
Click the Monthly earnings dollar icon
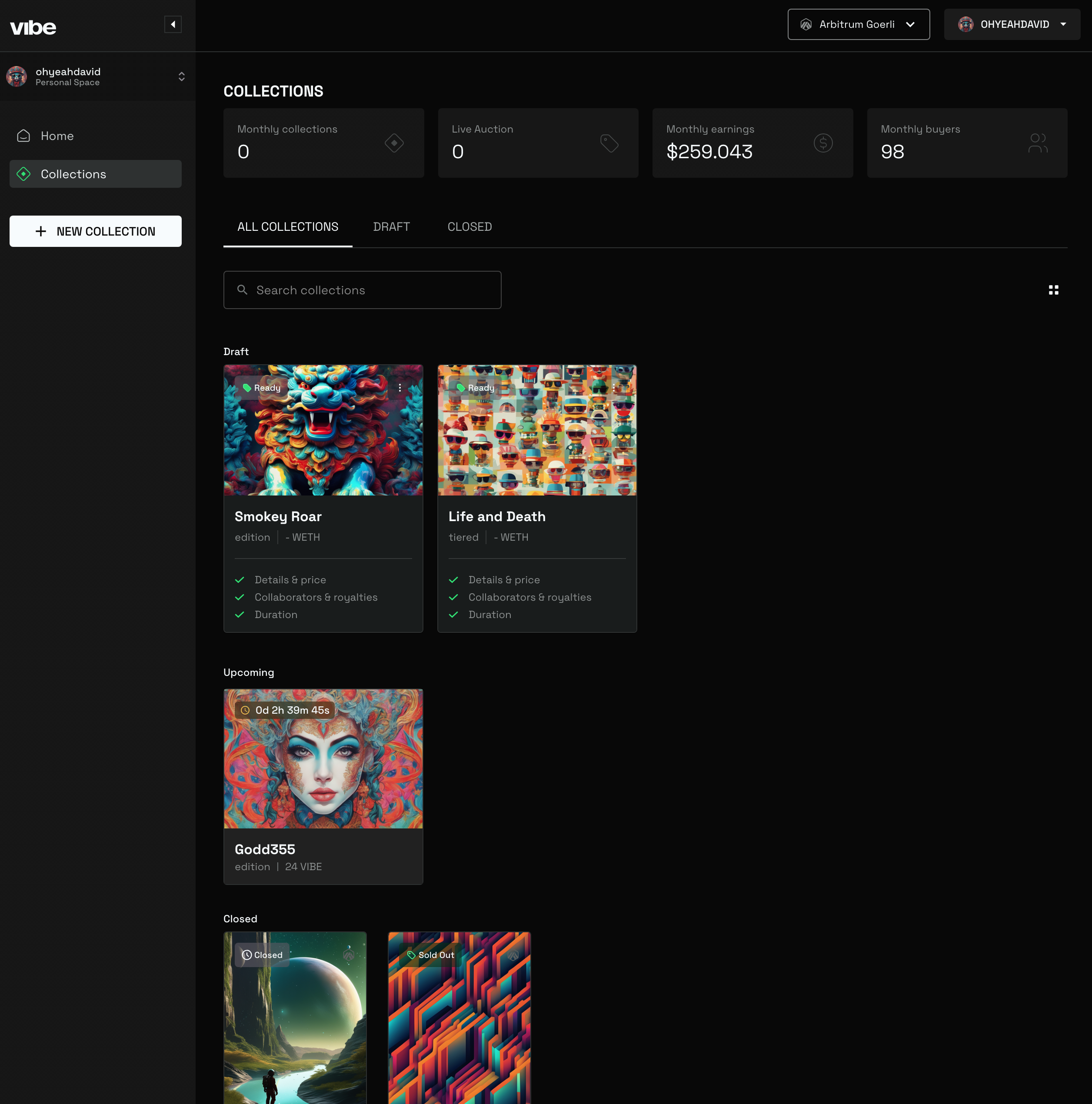coord(823,143)
